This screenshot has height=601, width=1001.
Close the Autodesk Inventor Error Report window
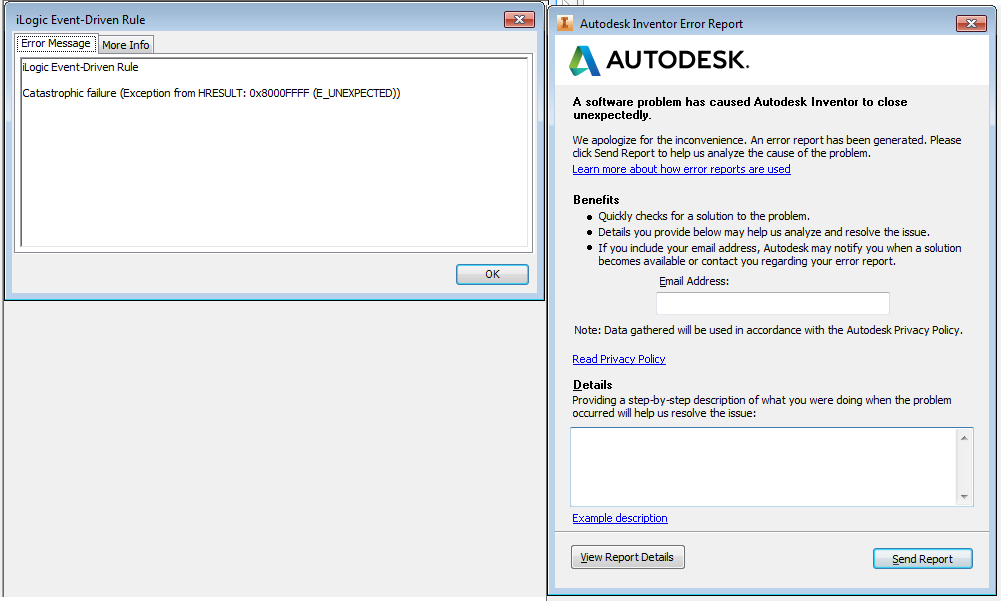[x=970, y=23]
